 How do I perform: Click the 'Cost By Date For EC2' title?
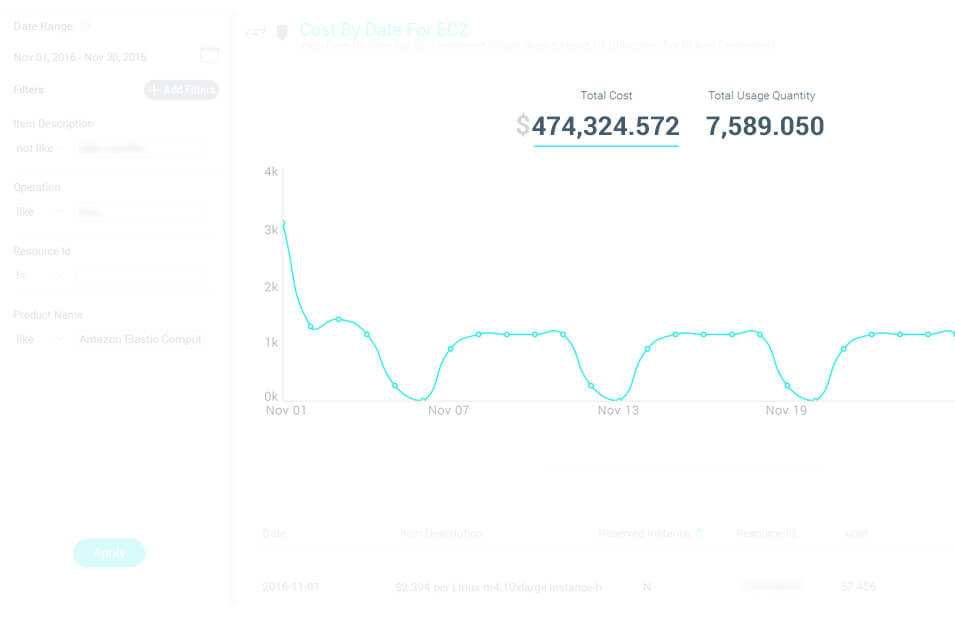pyautogui.click(x=384, y=31)
